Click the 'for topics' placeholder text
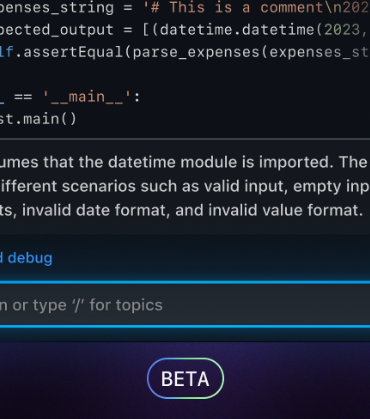The height and width of the screenshot is (419, 370). 126,305
